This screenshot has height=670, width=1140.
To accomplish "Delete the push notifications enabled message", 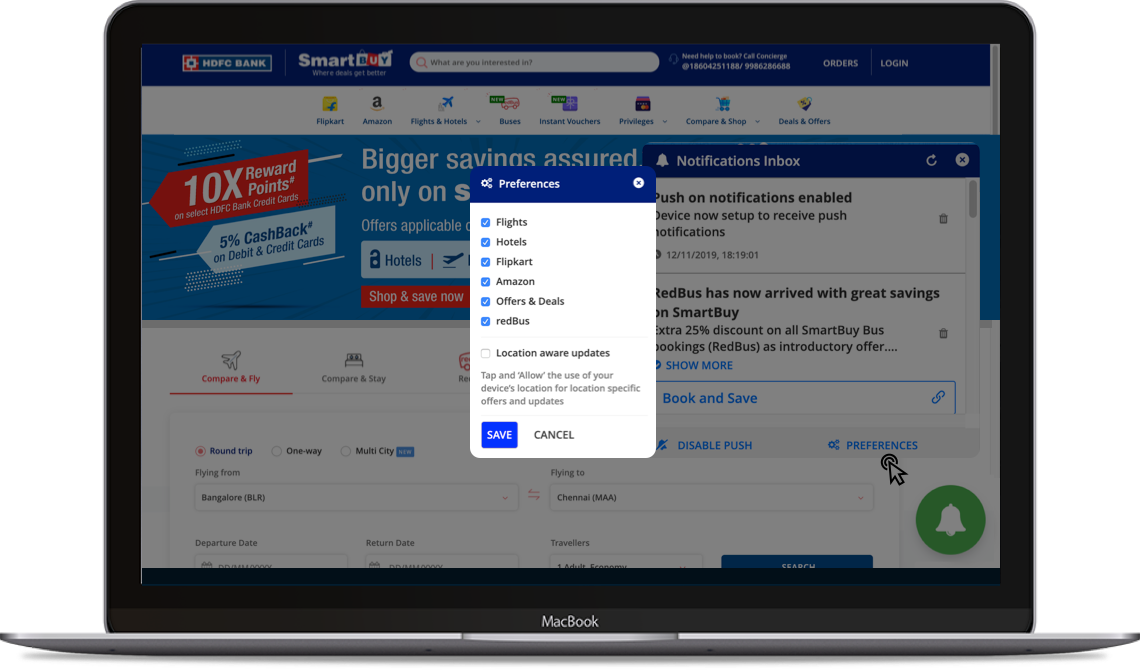I will 943,219.
